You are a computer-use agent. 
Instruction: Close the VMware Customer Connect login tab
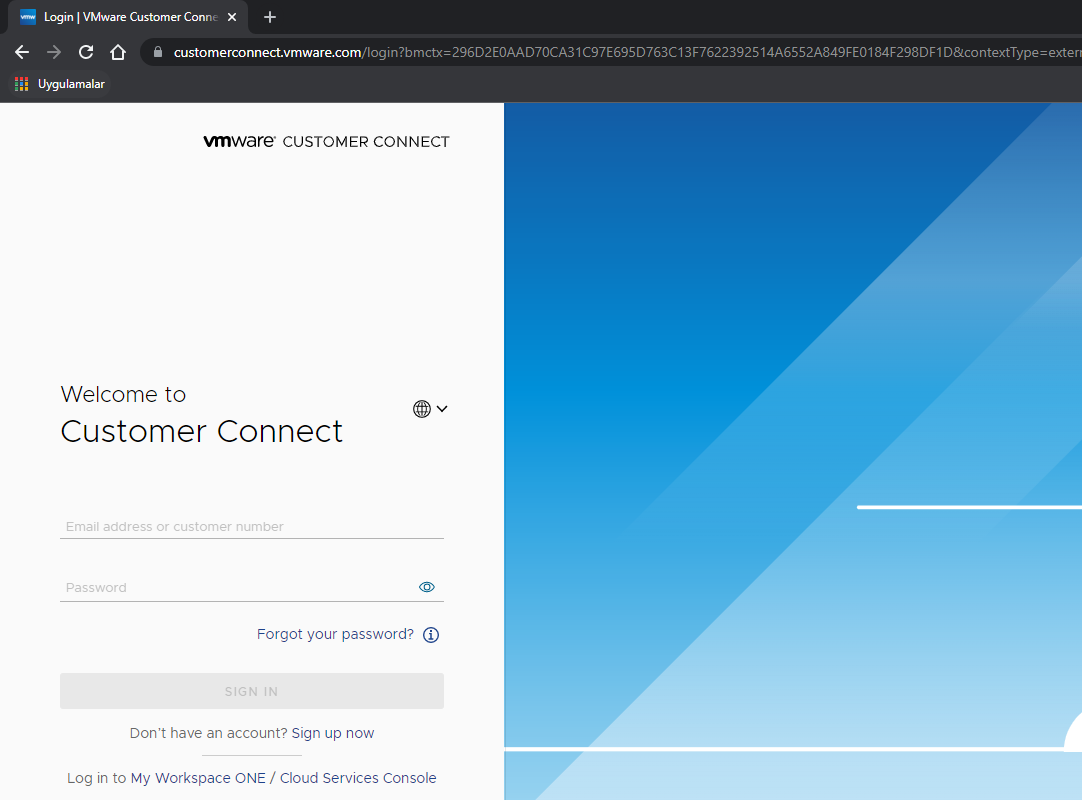232,17
